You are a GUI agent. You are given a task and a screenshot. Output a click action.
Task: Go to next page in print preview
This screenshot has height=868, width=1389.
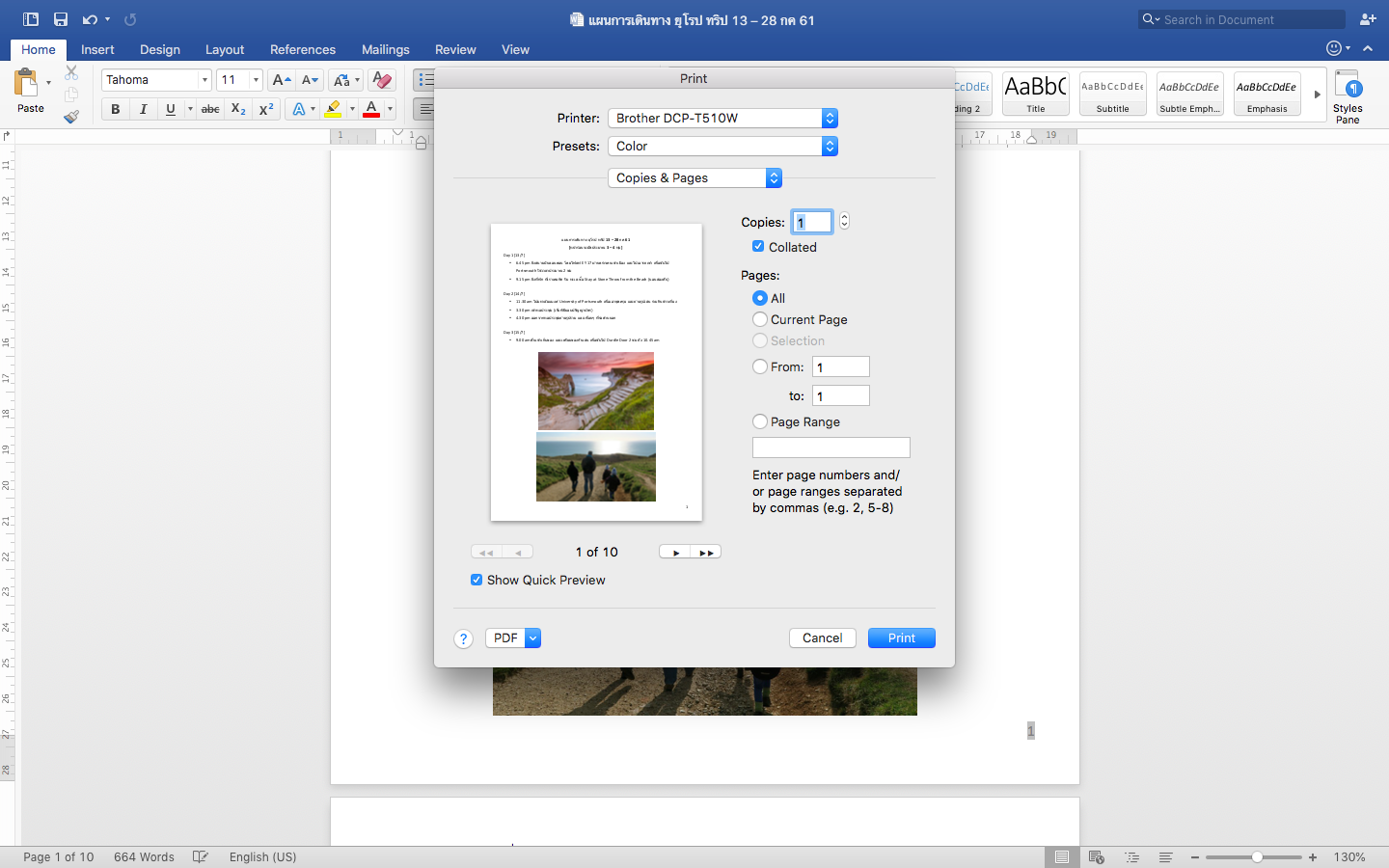coord(675,553)
